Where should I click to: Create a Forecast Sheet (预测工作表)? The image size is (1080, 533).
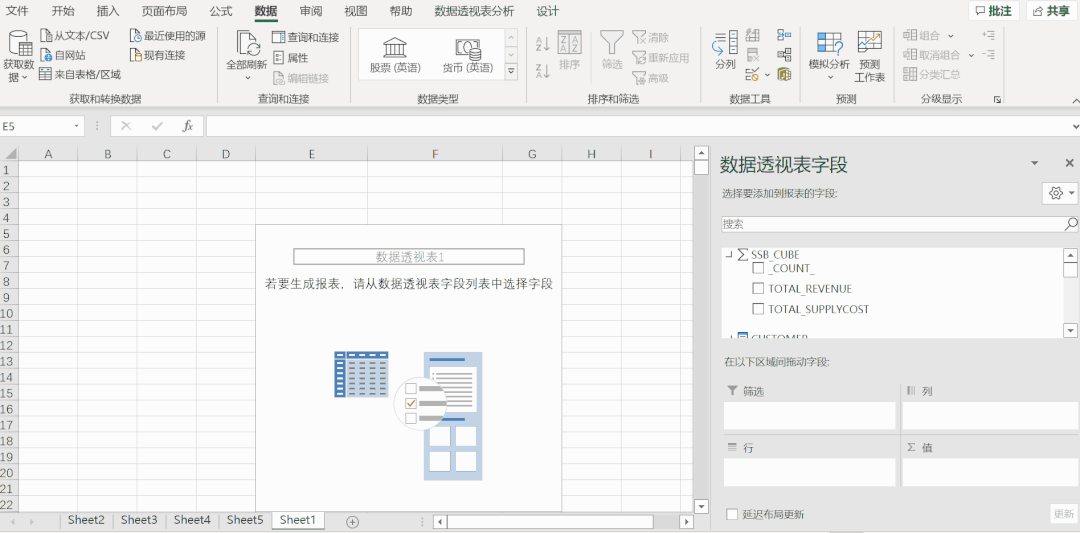click(x=870, y=56)
